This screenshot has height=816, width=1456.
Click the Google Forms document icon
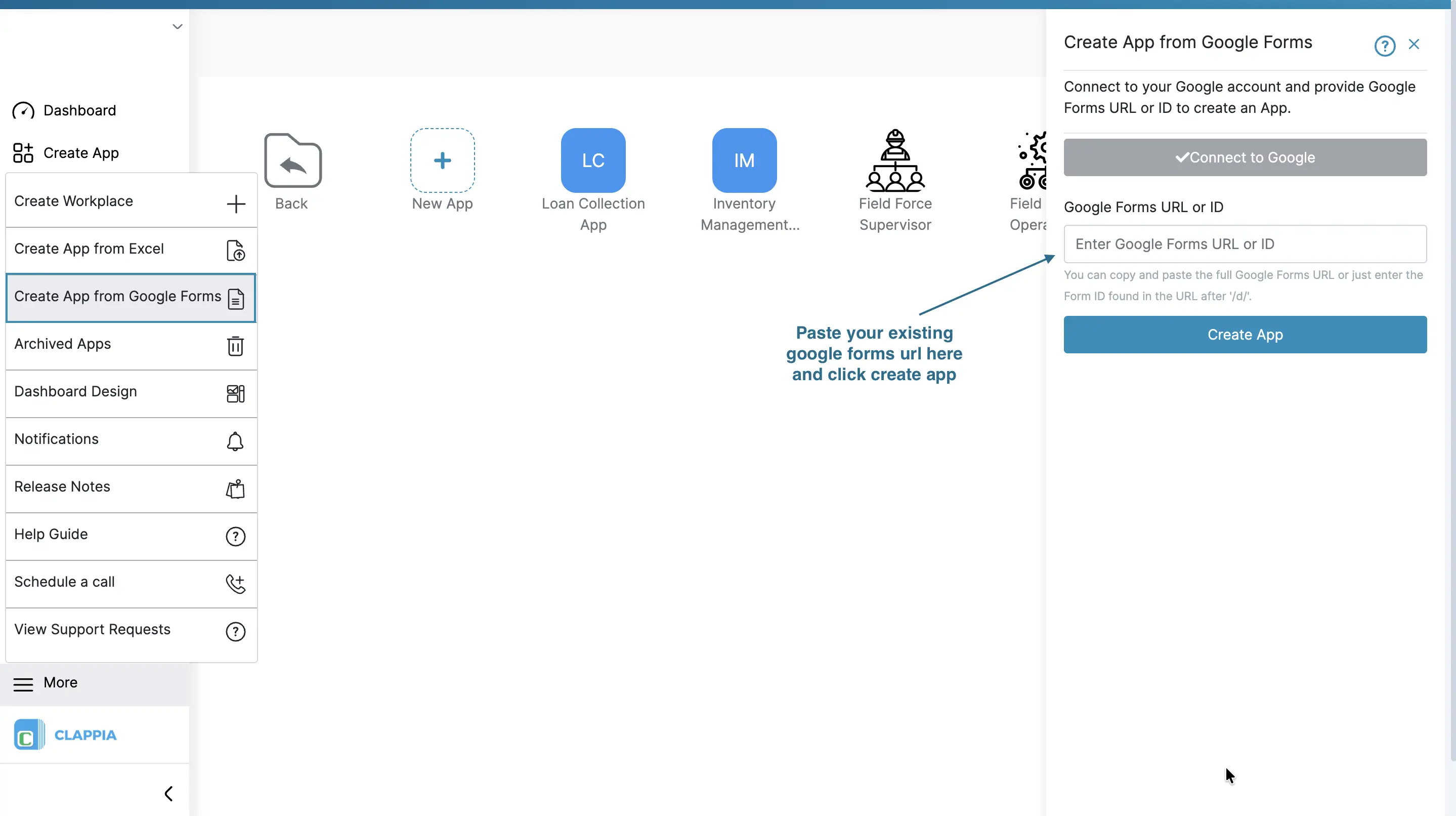tap(236, 299)
